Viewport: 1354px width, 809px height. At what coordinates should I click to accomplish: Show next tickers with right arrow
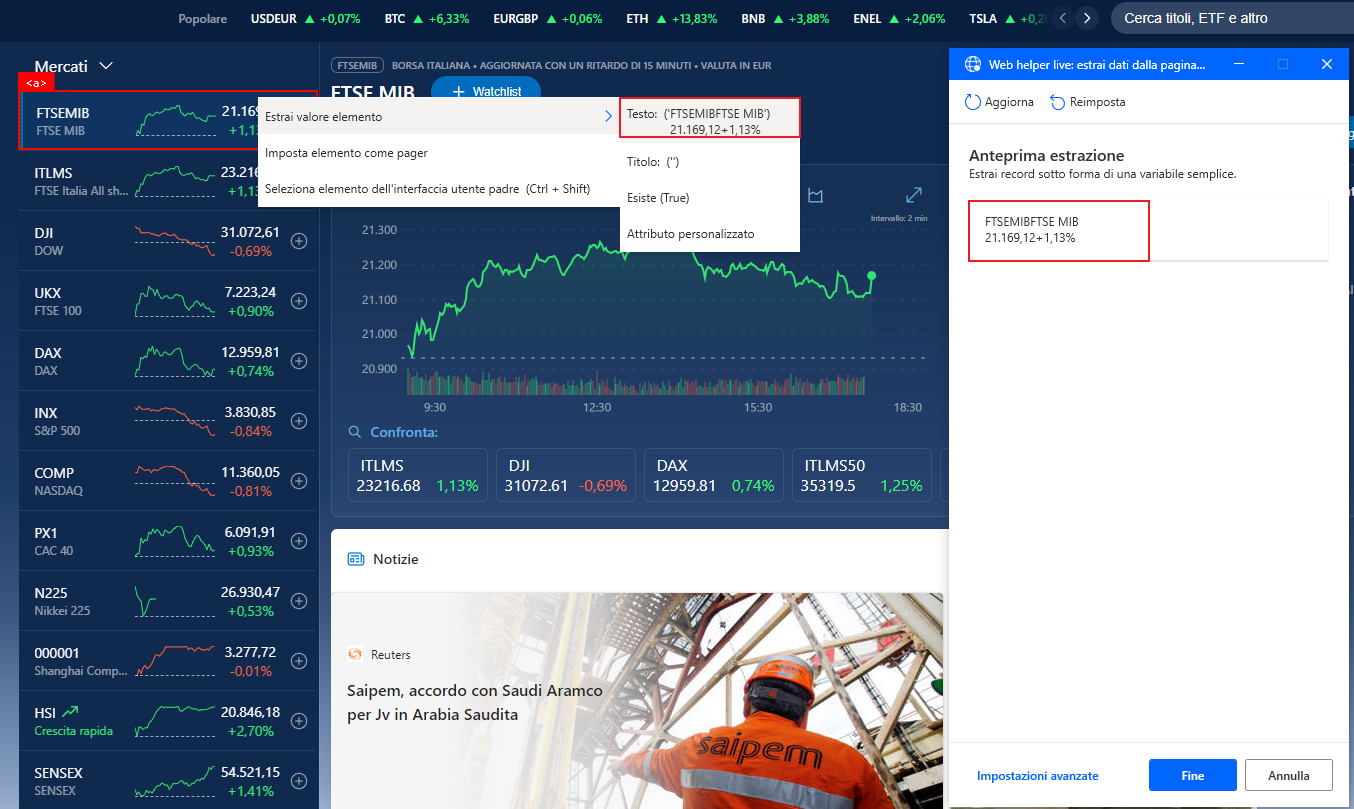pyautogui.click(x=1087, y=18)
